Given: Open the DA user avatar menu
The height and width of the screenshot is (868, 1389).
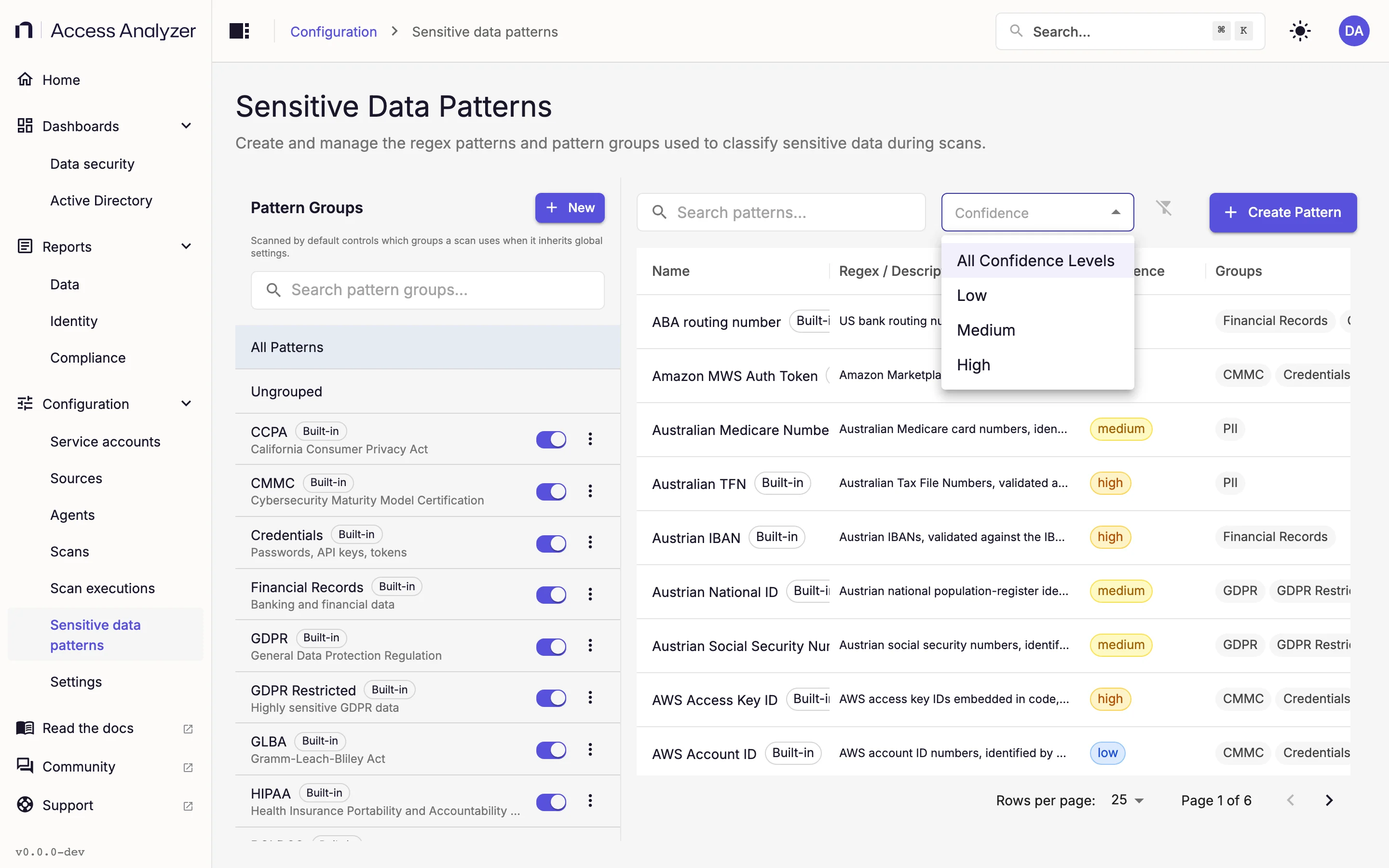Looking at the screenshot, I should [x=1353, y=31].
